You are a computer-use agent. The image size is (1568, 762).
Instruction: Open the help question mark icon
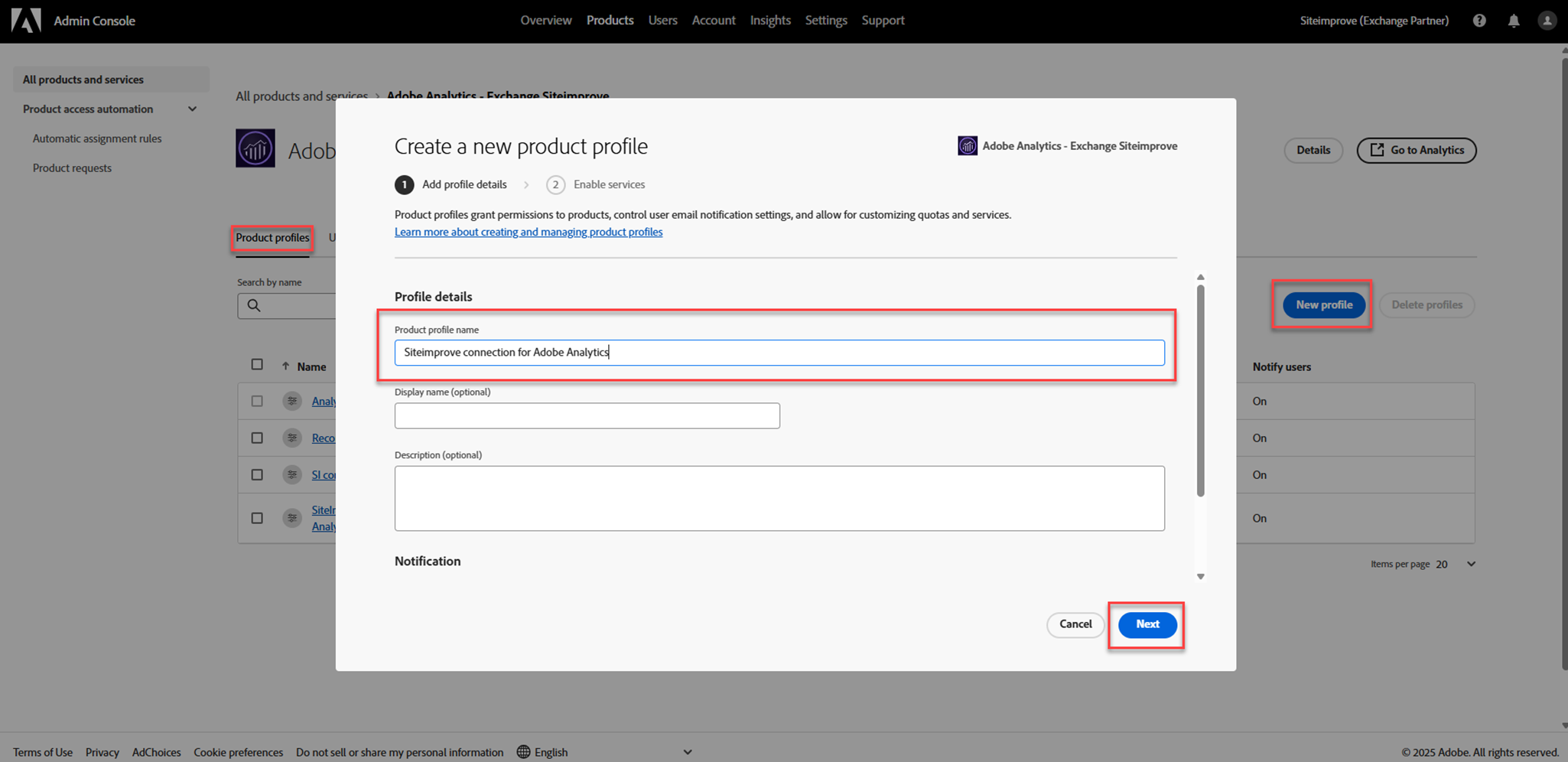tap(1479, 21)
